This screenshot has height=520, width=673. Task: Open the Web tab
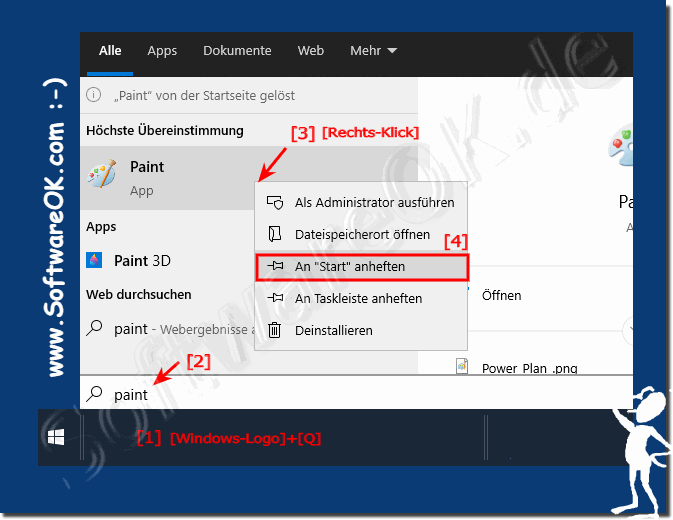click(x=311, y=51)
